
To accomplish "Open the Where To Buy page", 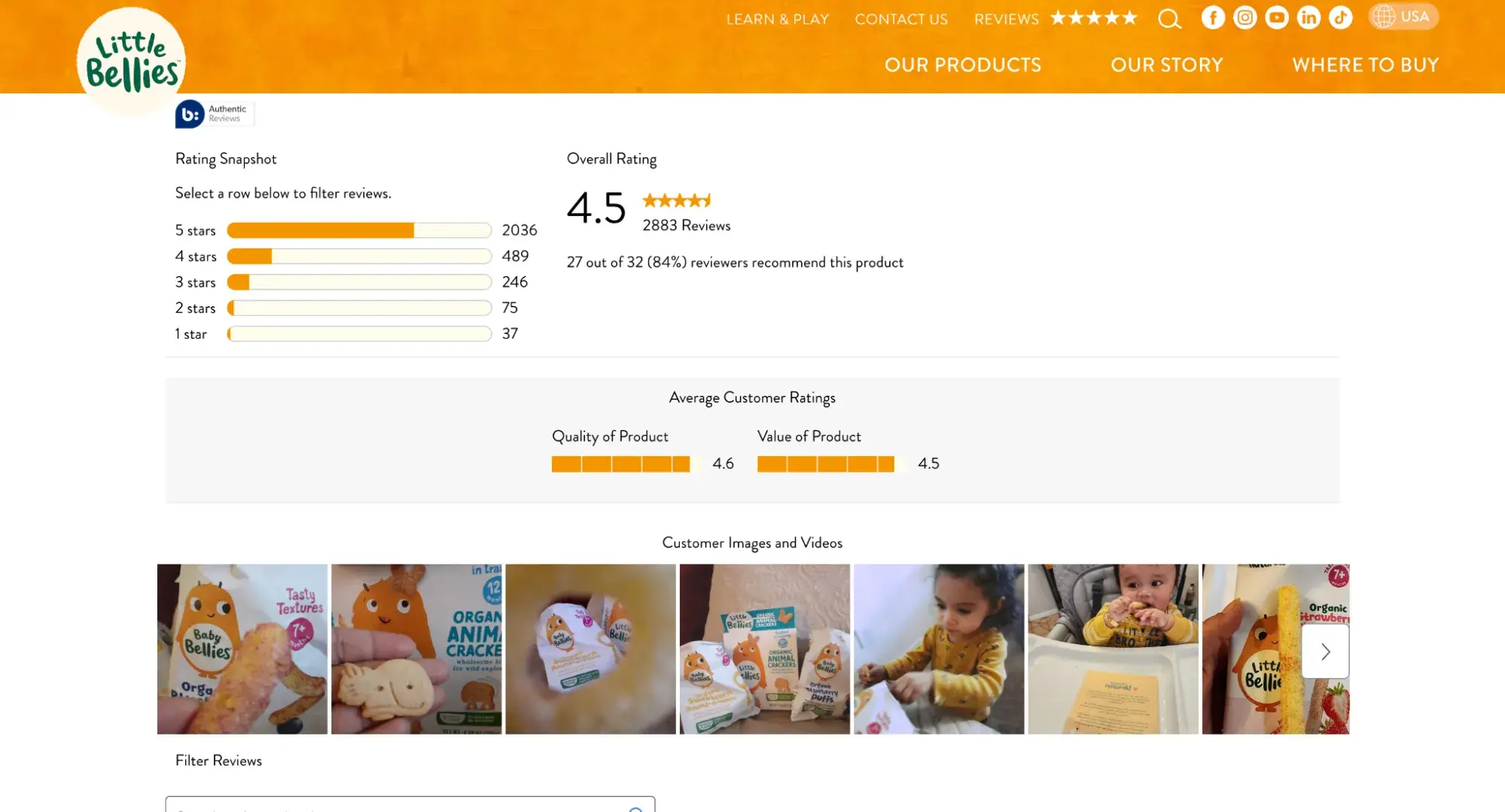I will click(1365, 65).
